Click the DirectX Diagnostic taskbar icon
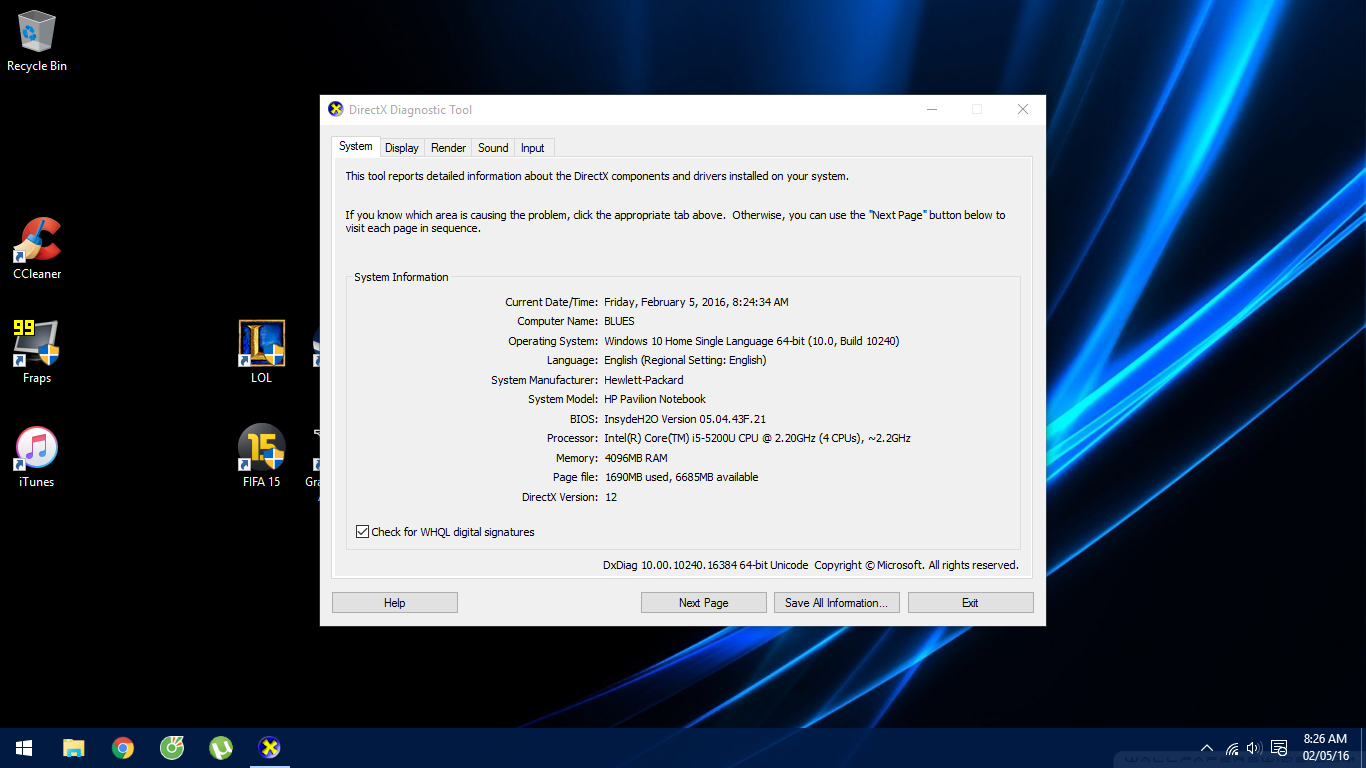Viewport: 1366px width, 768px height. (x=269, y=748)
